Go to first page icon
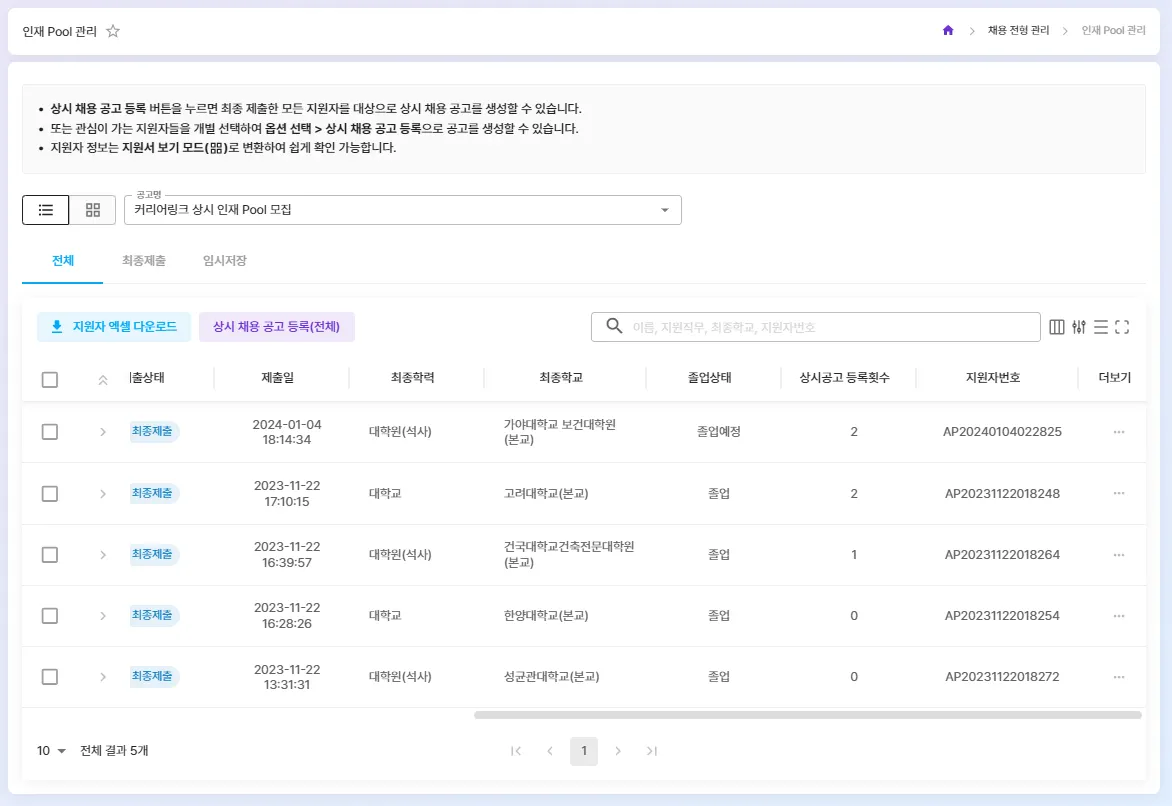 pyautogui.click(x=516, y=751)
